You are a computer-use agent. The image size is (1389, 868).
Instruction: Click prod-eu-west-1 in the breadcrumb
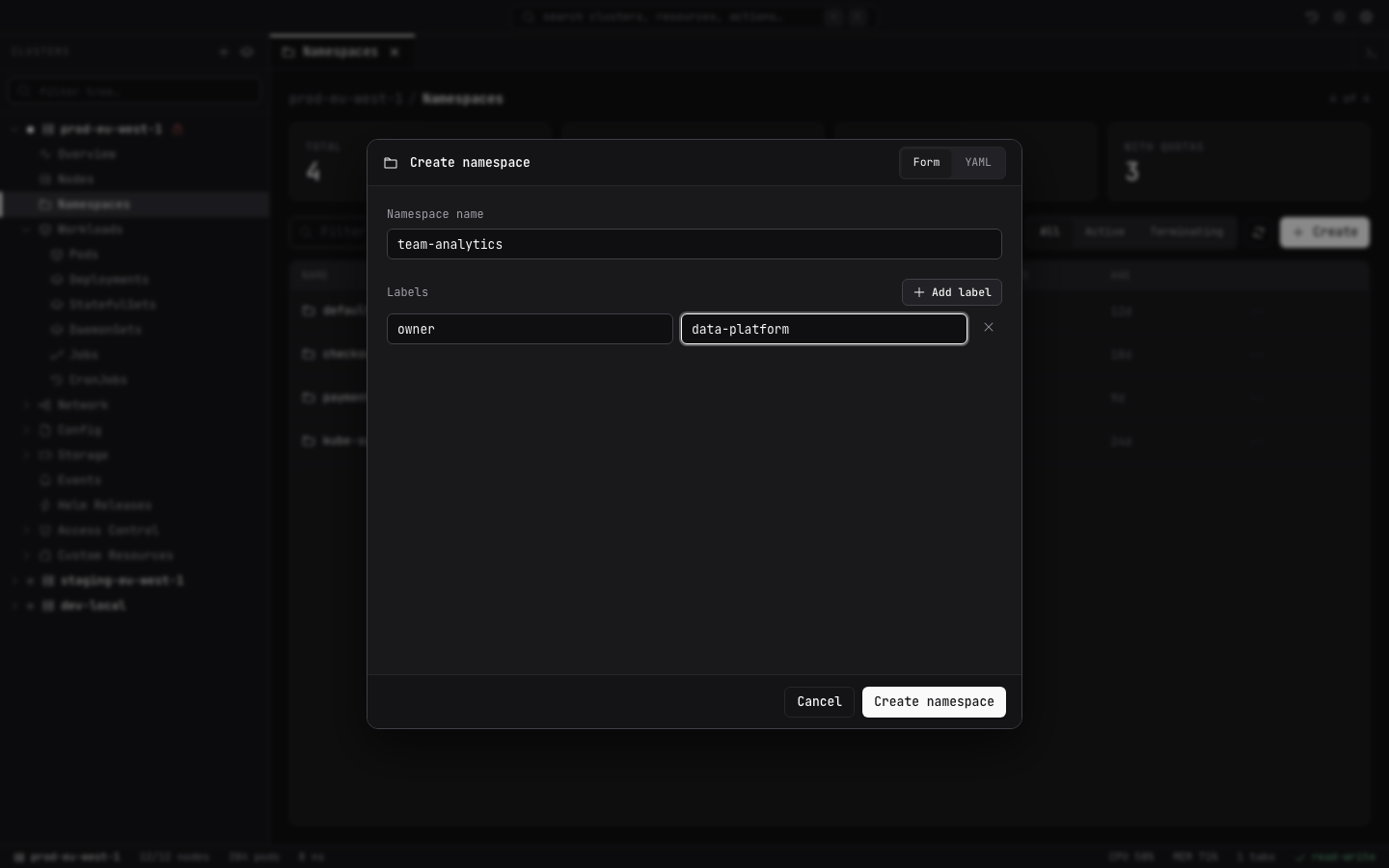point(345,98)
